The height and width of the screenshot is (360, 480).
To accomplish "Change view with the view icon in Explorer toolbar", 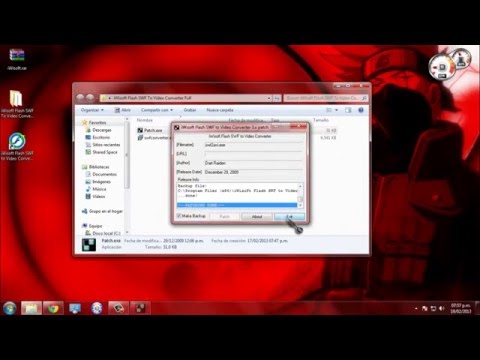I will point(329,110).
